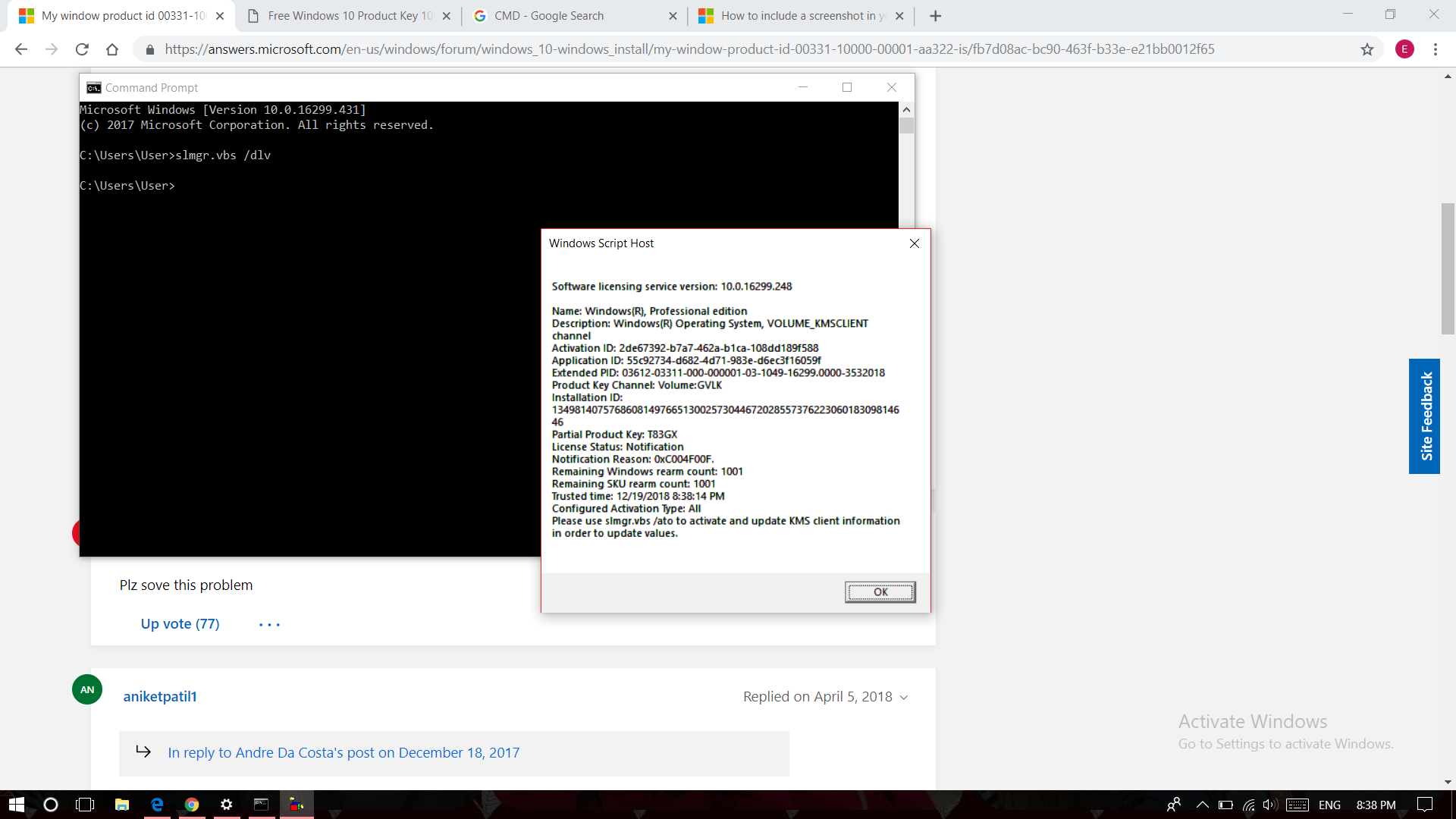Open Settings from the taskbar gear
This screenshot has height=819, width=1456.
click(227, 805)
